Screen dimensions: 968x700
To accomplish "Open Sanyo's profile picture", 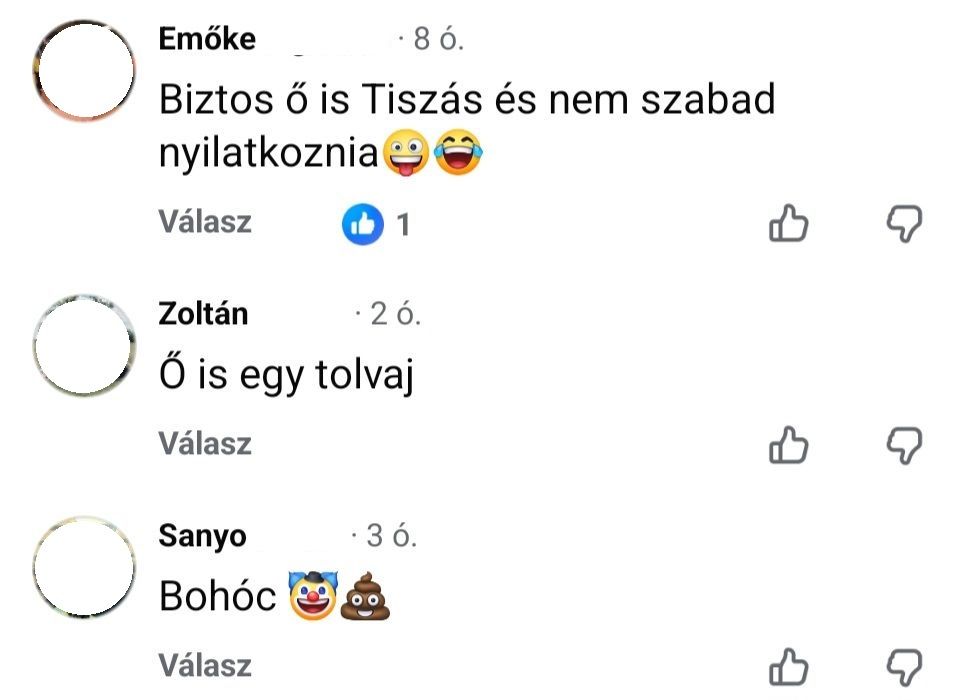I will pos(84,568).
